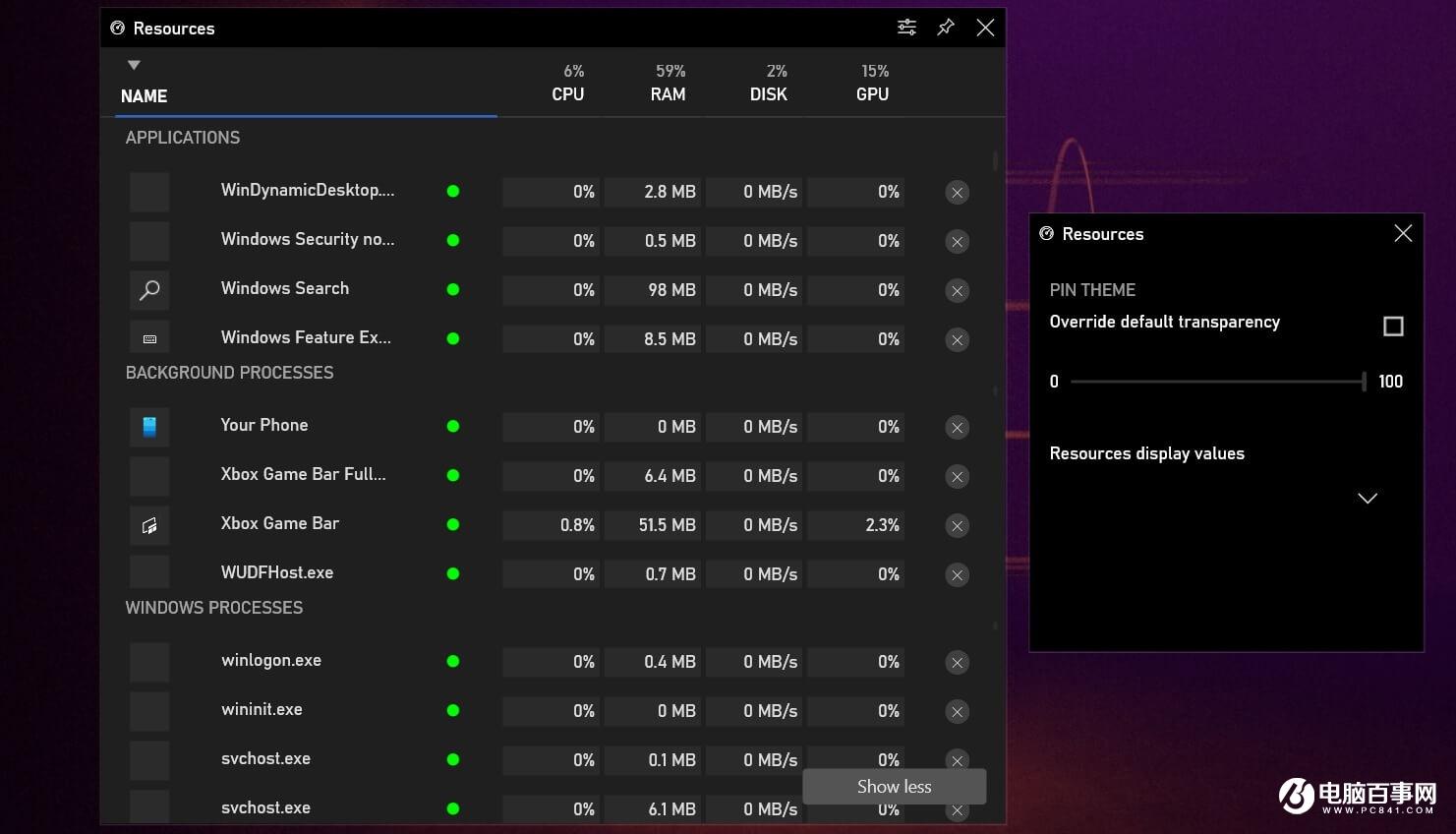
Task: Sort processes by DISK column
Action: (769, 94)
